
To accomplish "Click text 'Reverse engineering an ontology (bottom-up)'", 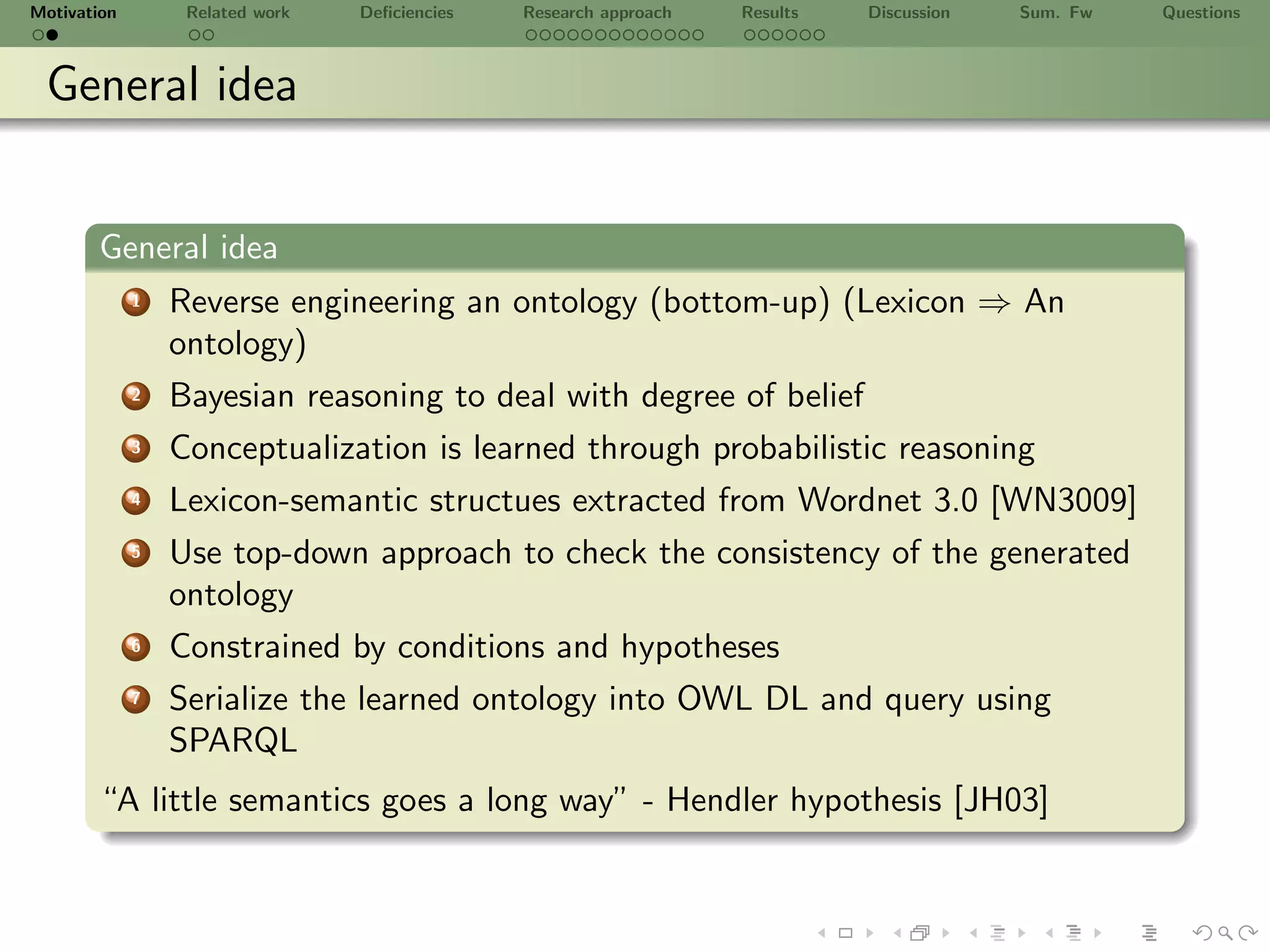I will (x=500, y=302).
